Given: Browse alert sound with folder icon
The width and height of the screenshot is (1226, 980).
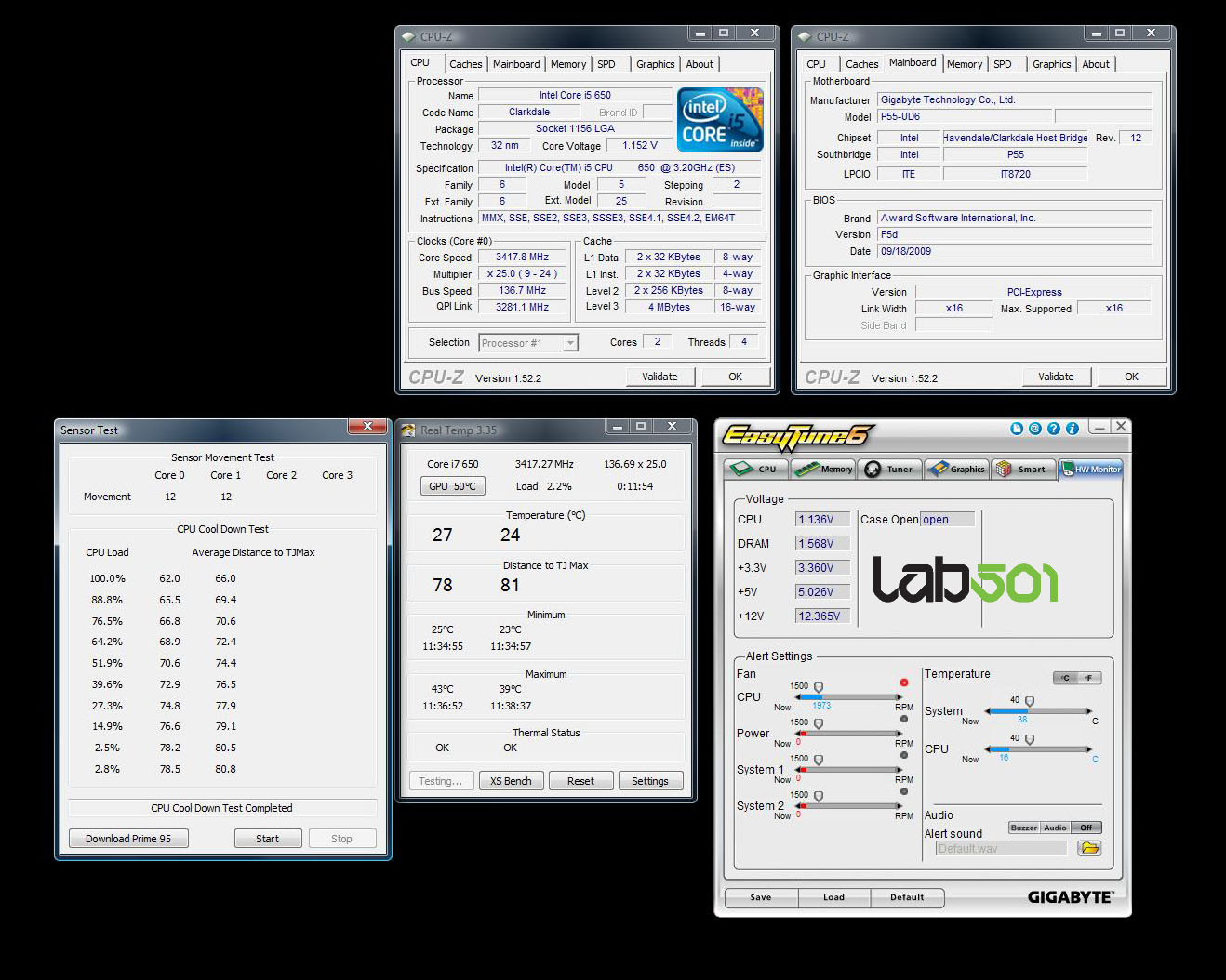Looking at the screenshot, I should coord(1089,848).
